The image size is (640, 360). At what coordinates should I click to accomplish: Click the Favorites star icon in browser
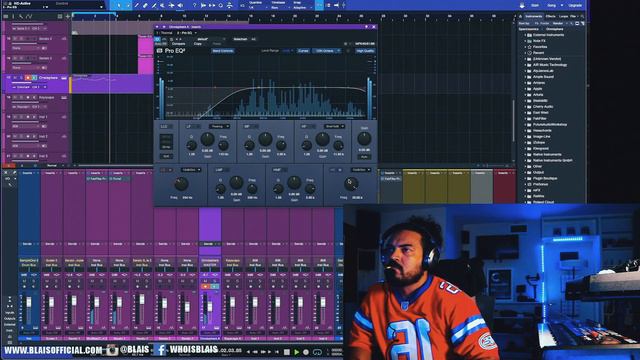(x=529, y=47)
